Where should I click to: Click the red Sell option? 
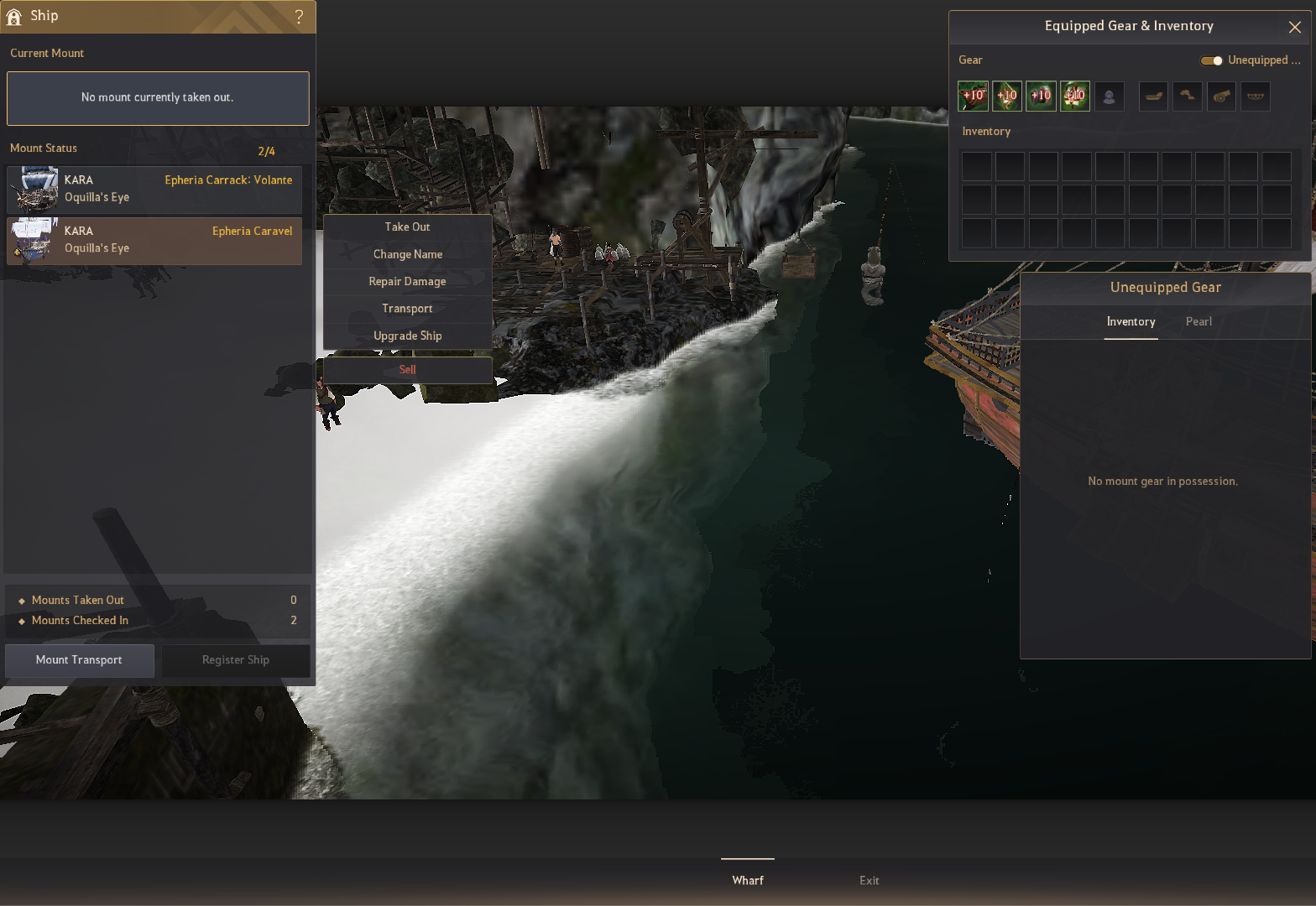tap(407, 370)
